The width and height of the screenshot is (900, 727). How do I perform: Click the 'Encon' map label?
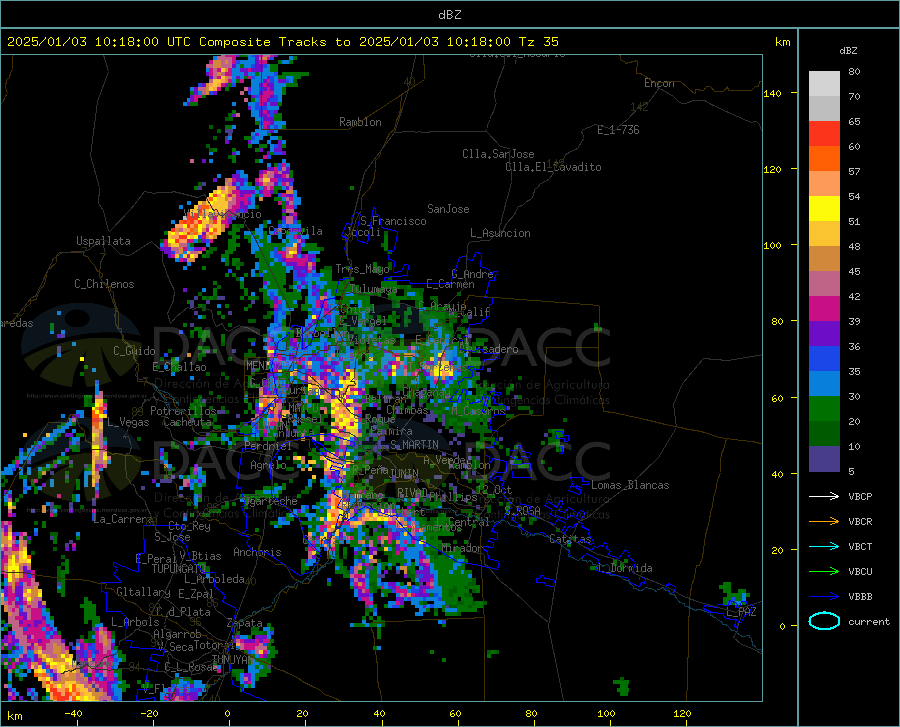click(659, 83)
